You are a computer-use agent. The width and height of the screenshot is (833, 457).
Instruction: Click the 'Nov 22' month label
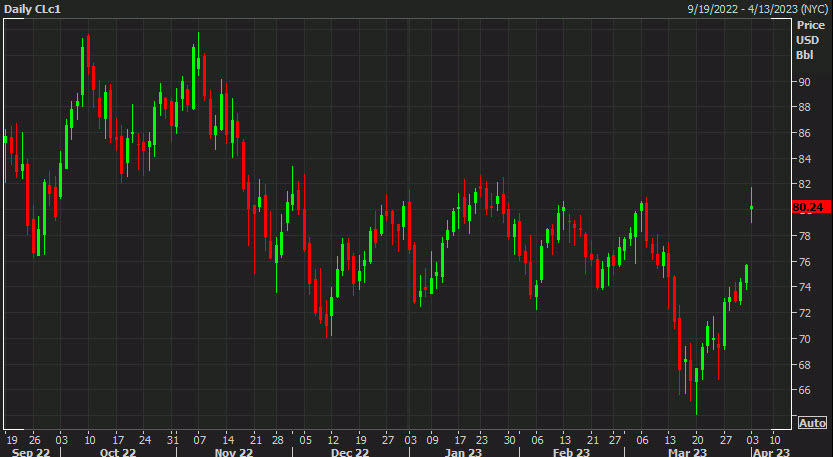(x=234, y=452)
